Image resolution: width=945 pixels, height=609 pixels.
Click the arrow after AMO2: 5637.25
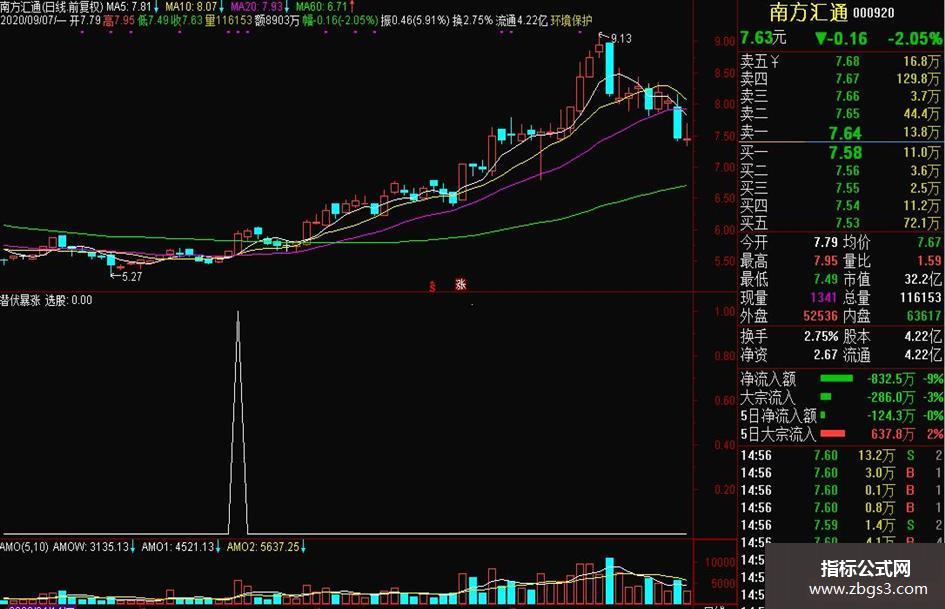click(x=303, y=547)
